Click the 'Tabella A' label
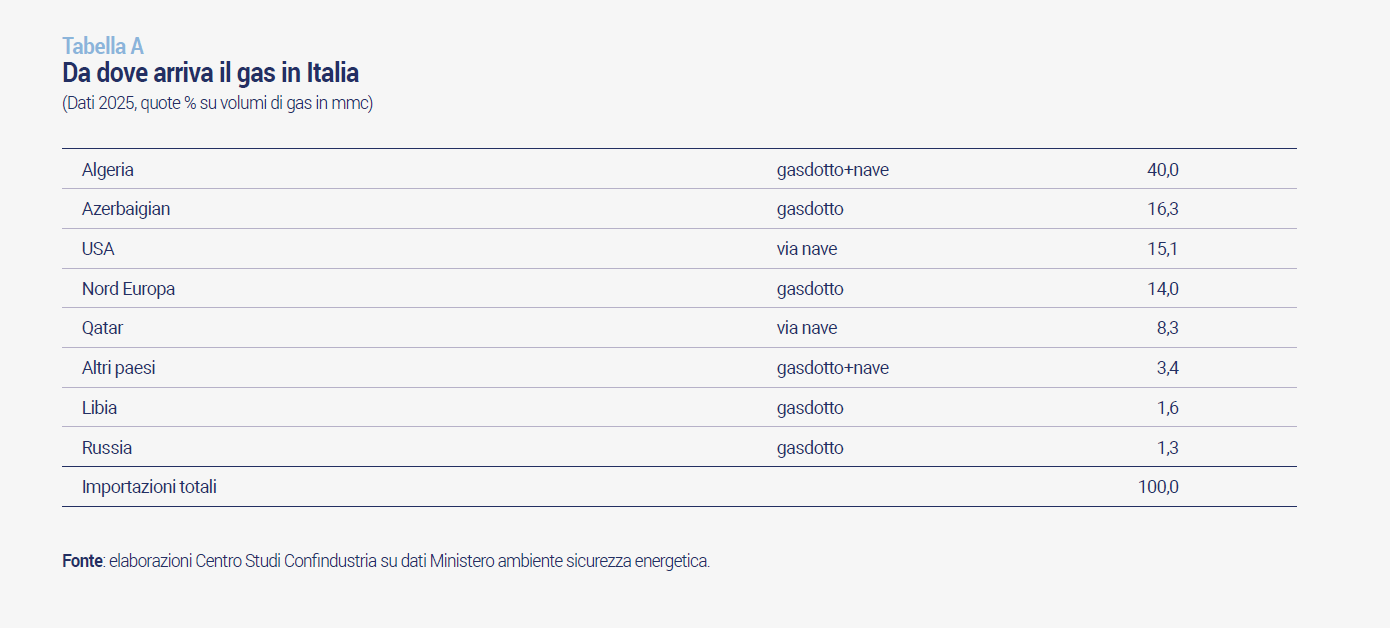This screenshot has width=1390, height=628. pyautogui.click(x=103, y=46)
